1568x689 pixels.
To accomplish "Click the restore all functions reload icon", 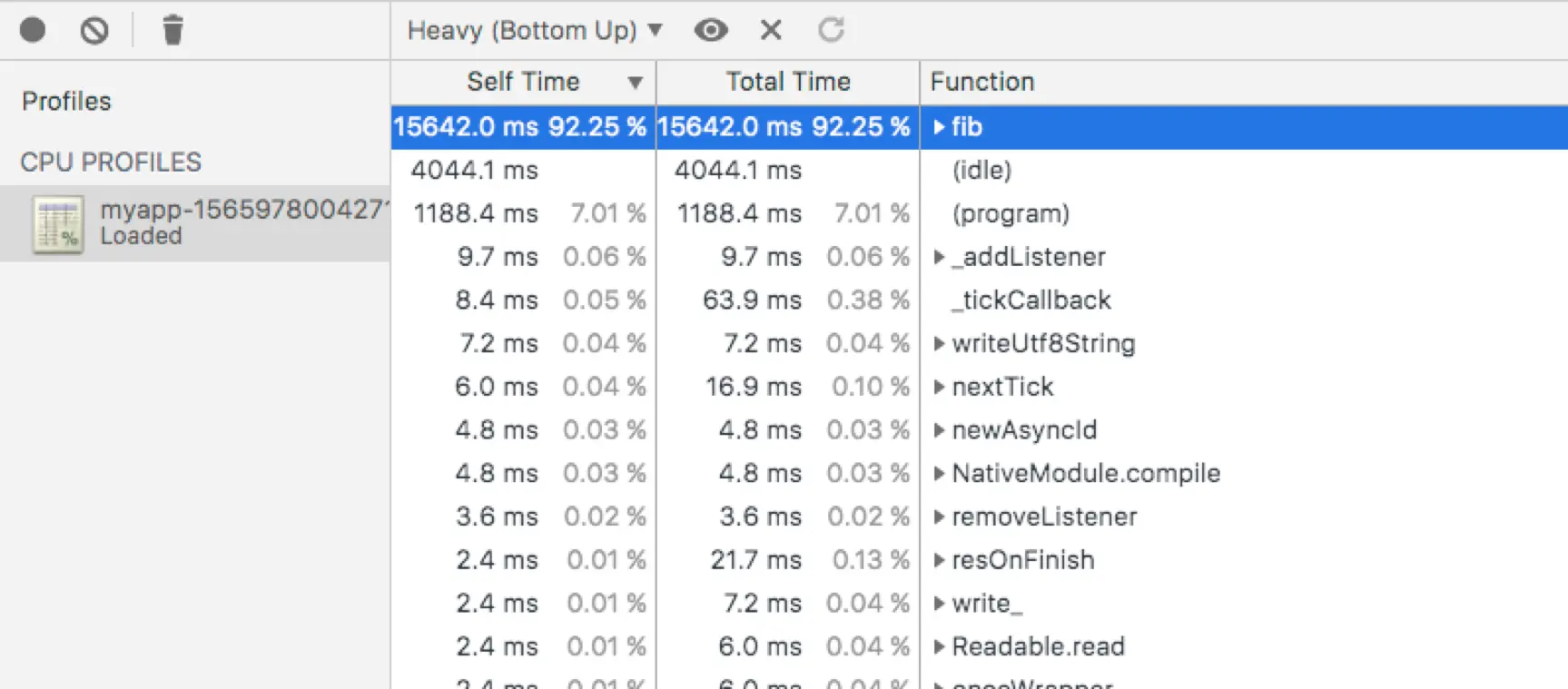I will pyautogui.click(x=831, y=30).
